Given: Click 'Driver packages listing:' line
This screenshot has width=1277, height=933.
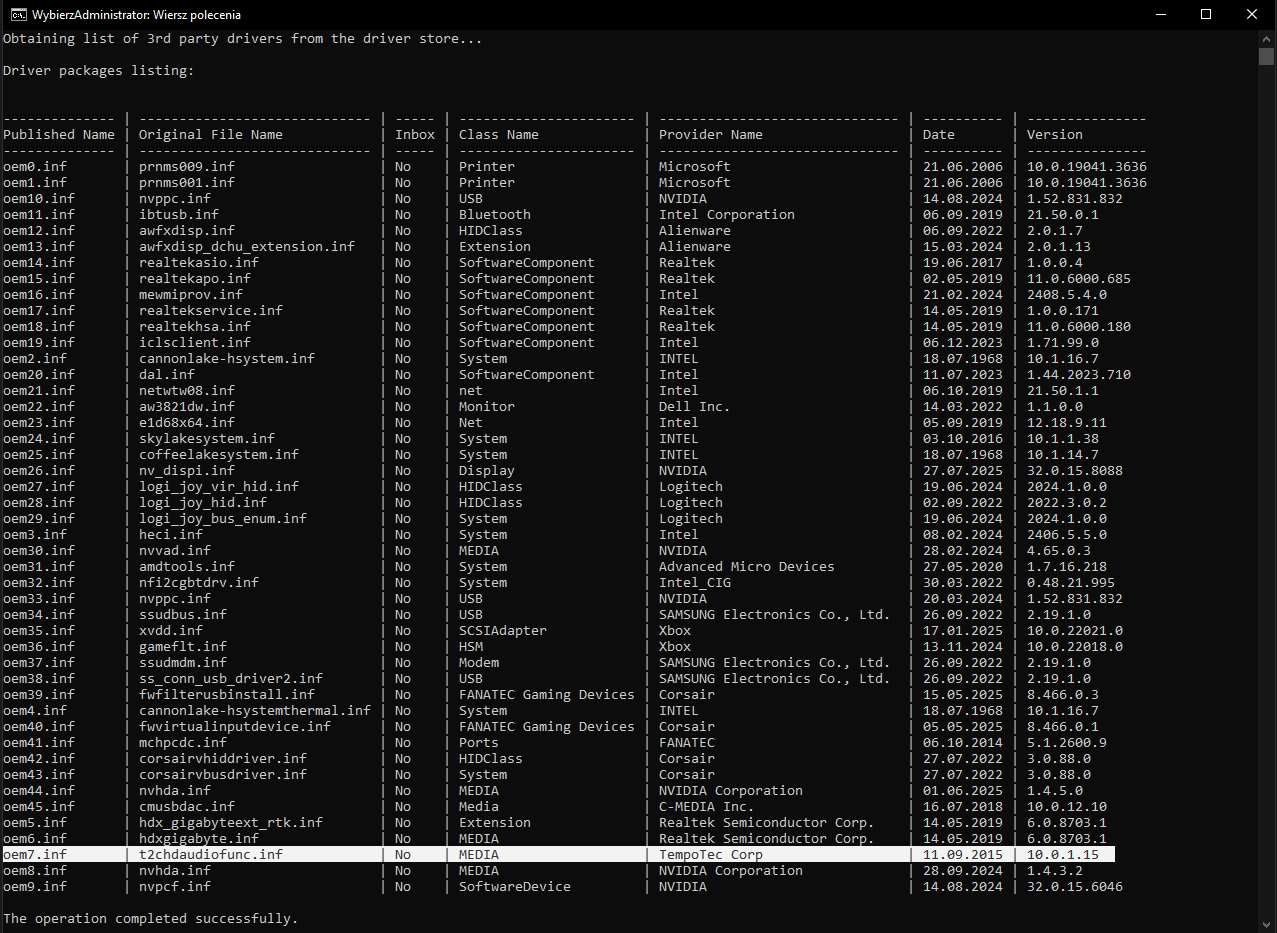Looking at the screenshot, I should click(x=99, y=71).
